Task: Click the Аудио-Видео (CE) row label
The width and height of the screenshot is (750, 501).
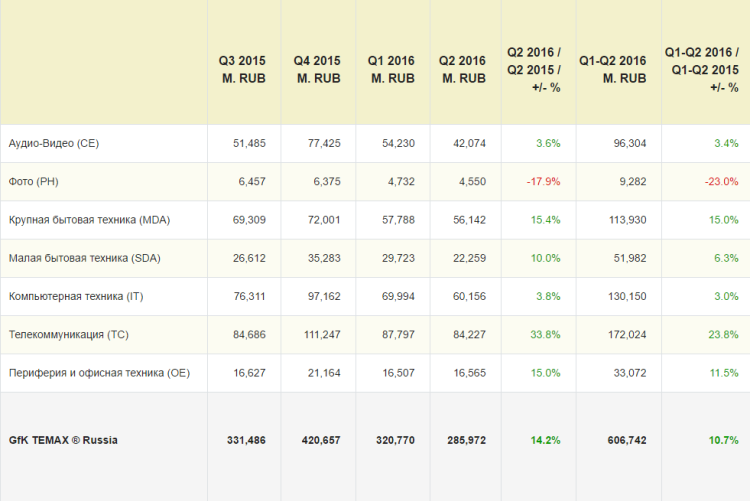Action: coord(54,143)
